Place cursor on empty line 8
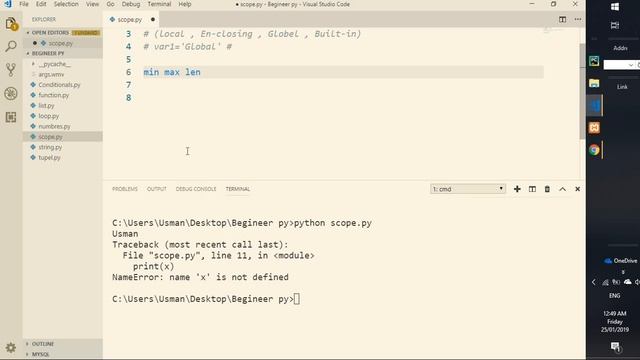 click(x=343, y=98)
